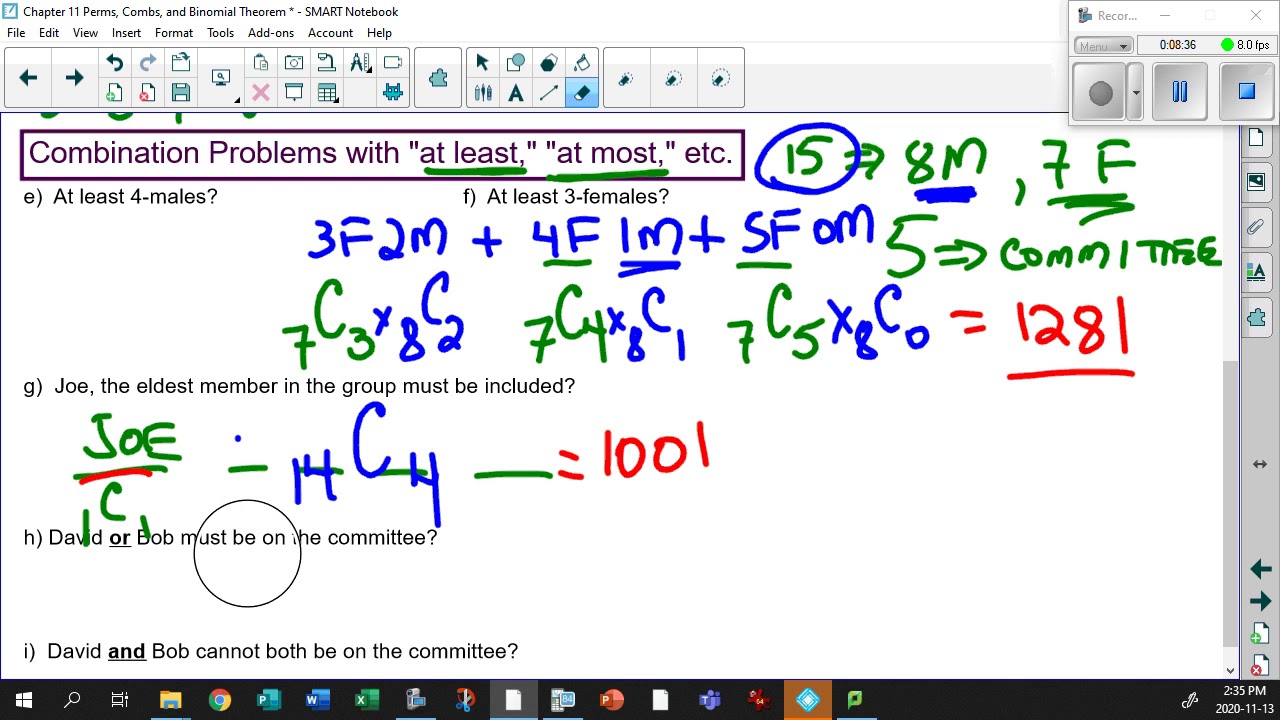Click scrollbar down arrow at page bottom
Screen dimensions: 1280x720
pyautogui.click(x=1231, y=671)
